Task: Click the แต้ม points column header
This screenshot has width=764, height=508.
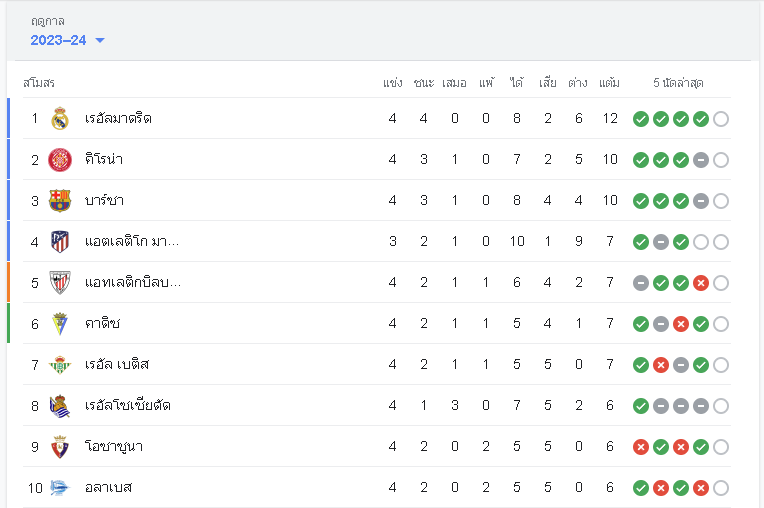Action: tap(609, 83)
